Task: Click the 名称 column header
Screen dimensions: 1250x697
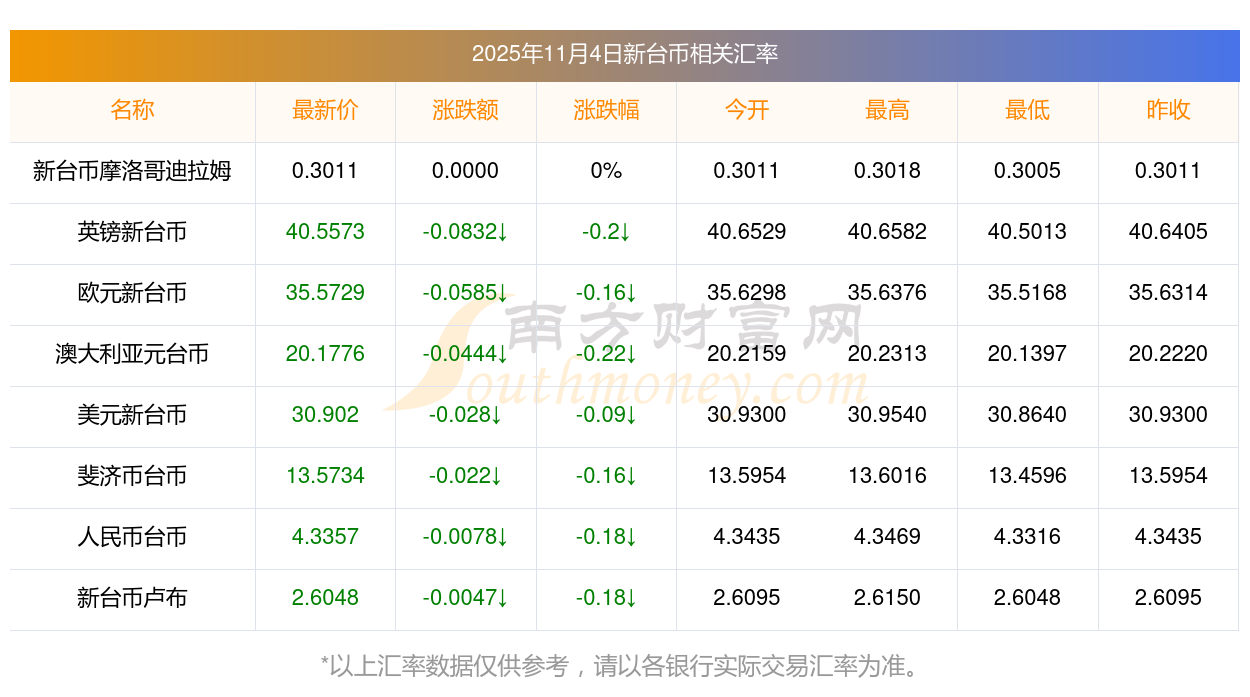Action: (x=132, y=110)
